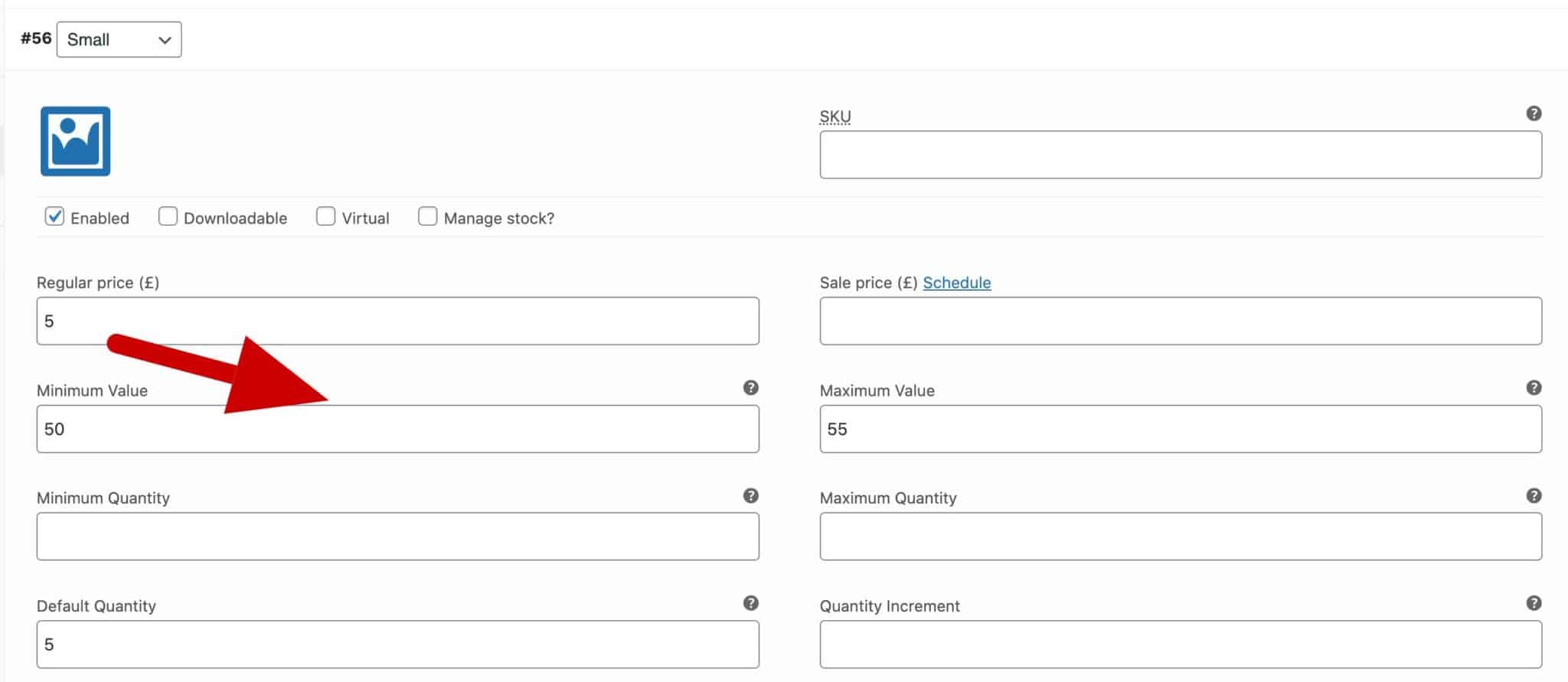Viewport: 1568px width, 682px height.
Task: Select the Regular price input field
Action: [397, 321]
